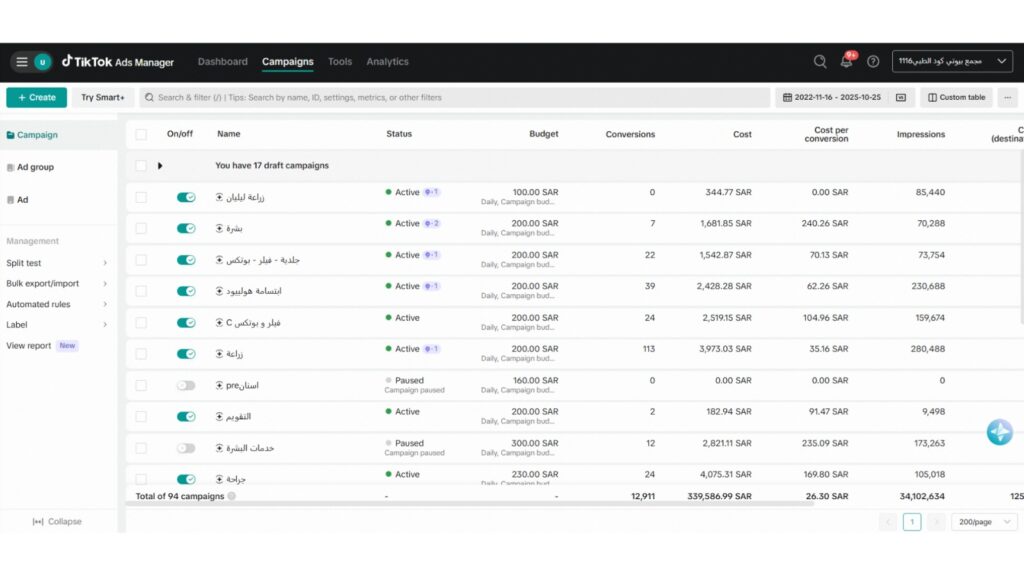Click the calendar icon beside date range
This screenshot has width=1024, height=576.
[787, 97]
